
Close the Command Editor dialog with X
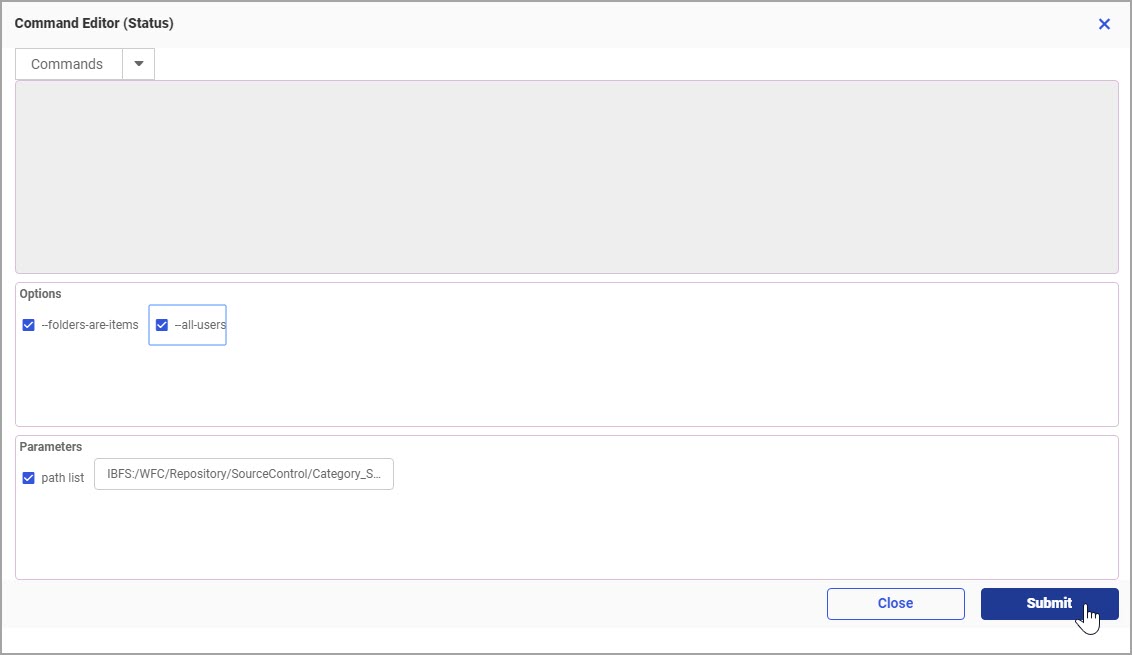tap(1104, 24)
